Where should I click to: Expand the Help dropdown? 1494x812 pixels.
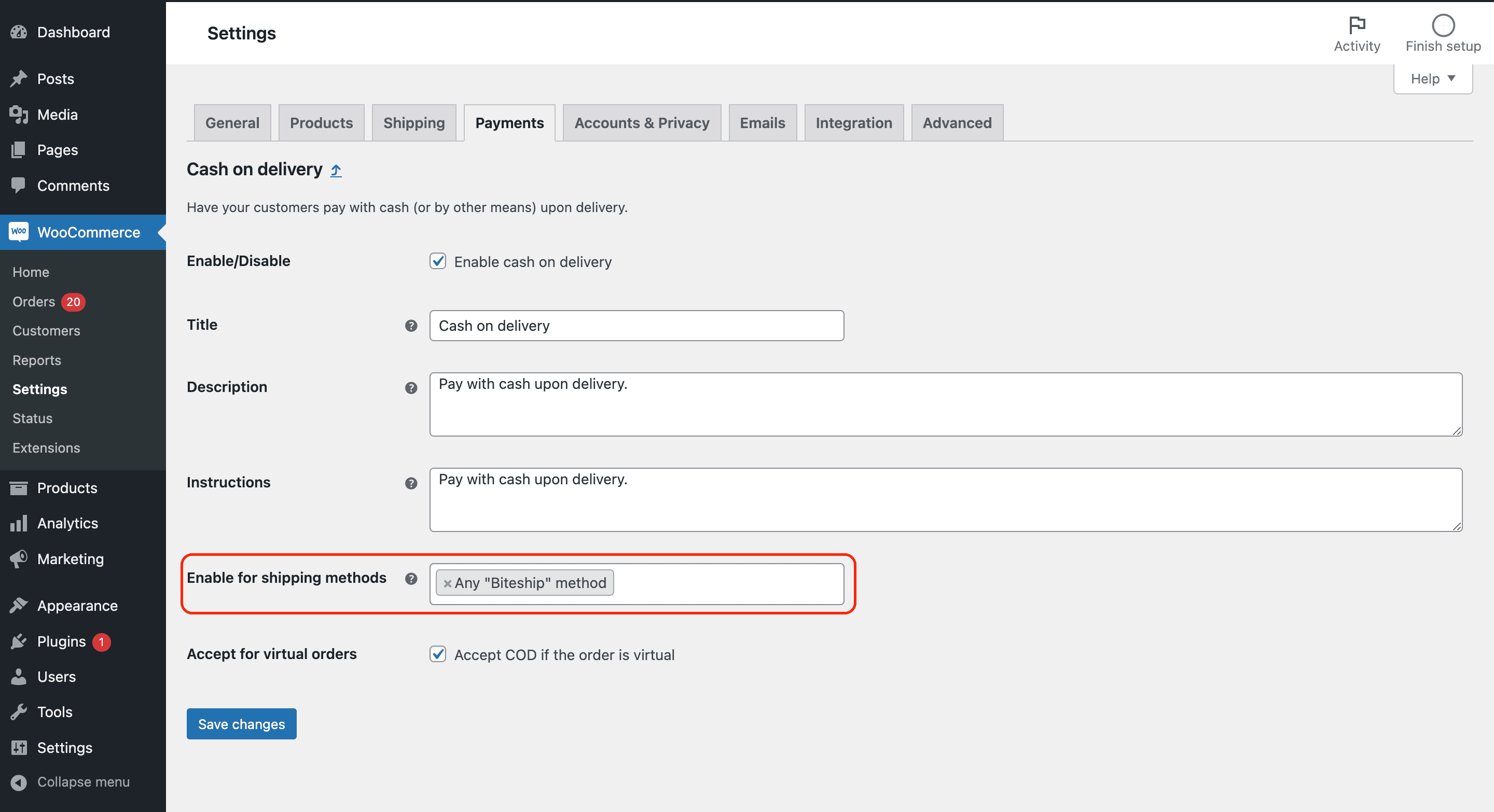(x=1432, y=79)
